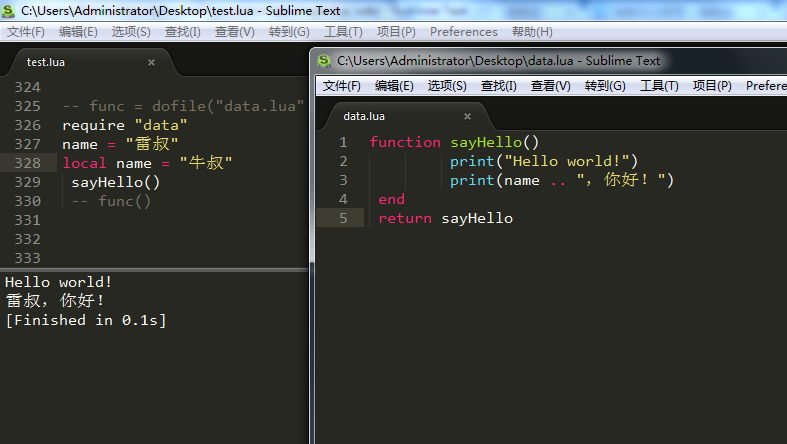Open 查看(V) menu in test.lua window
The image size is (787, 444).
tap(234, 32)
